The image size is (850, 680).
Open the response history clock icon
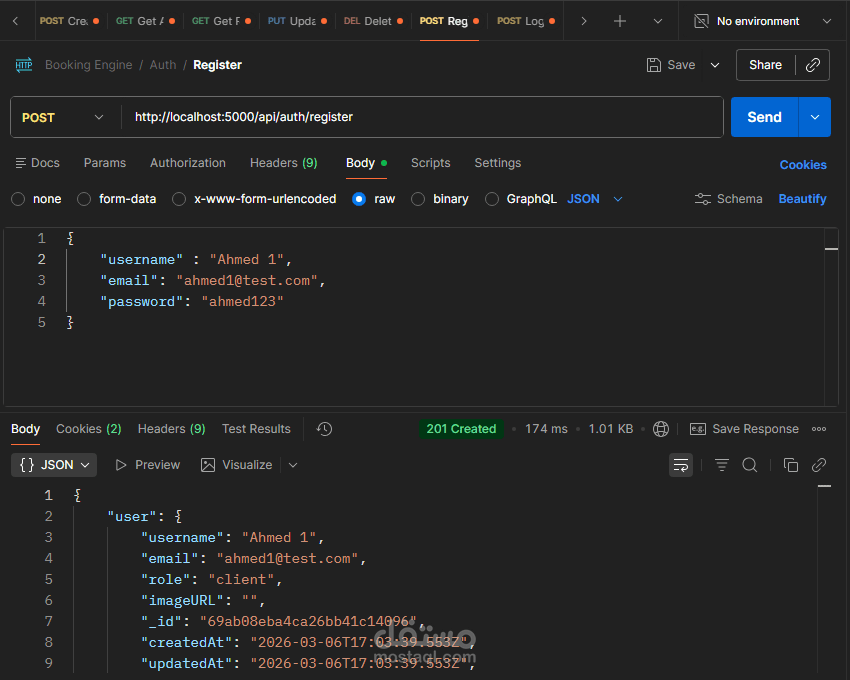324,429
